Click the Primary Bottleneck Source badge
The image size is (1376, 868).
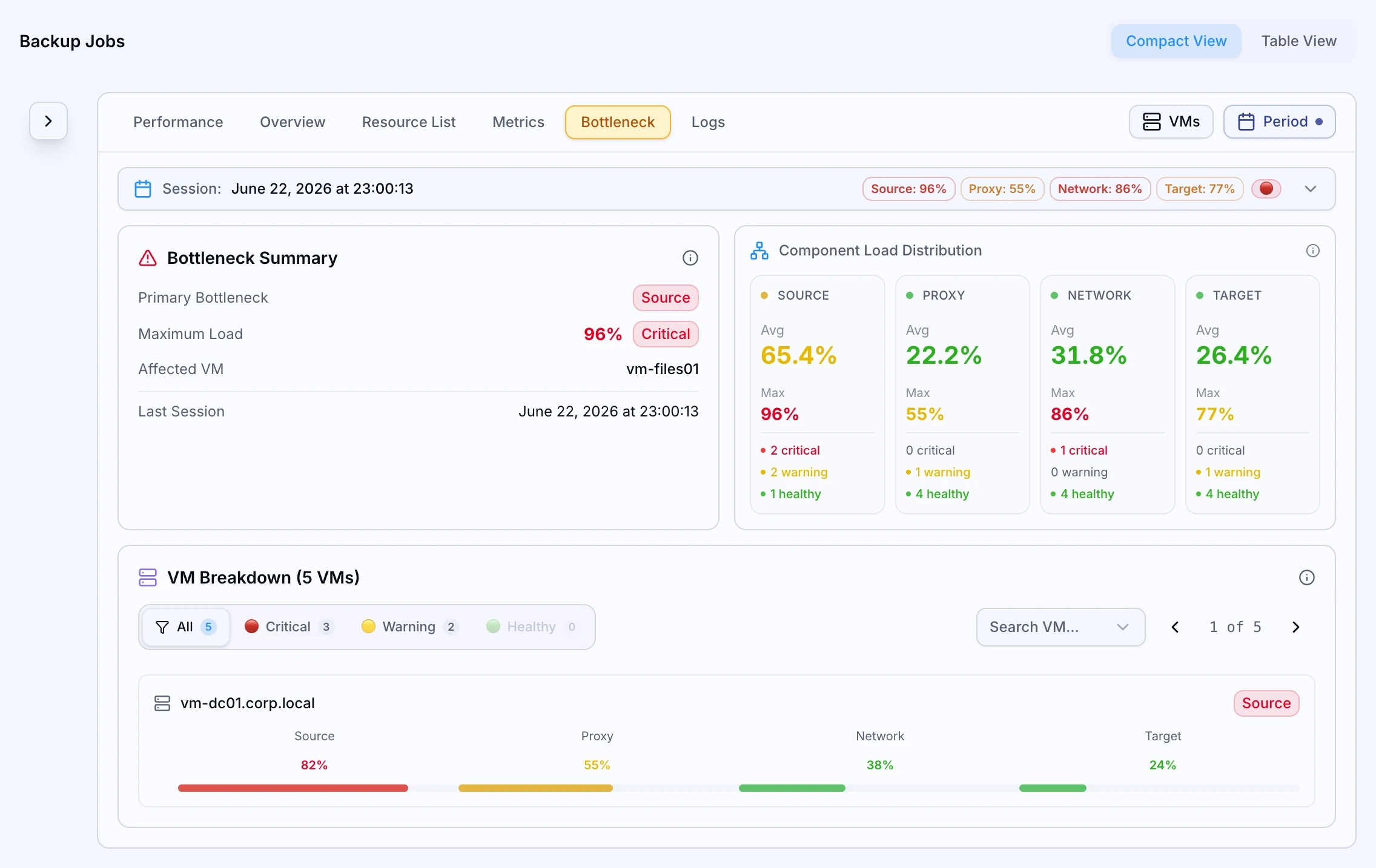click(666, 298)
